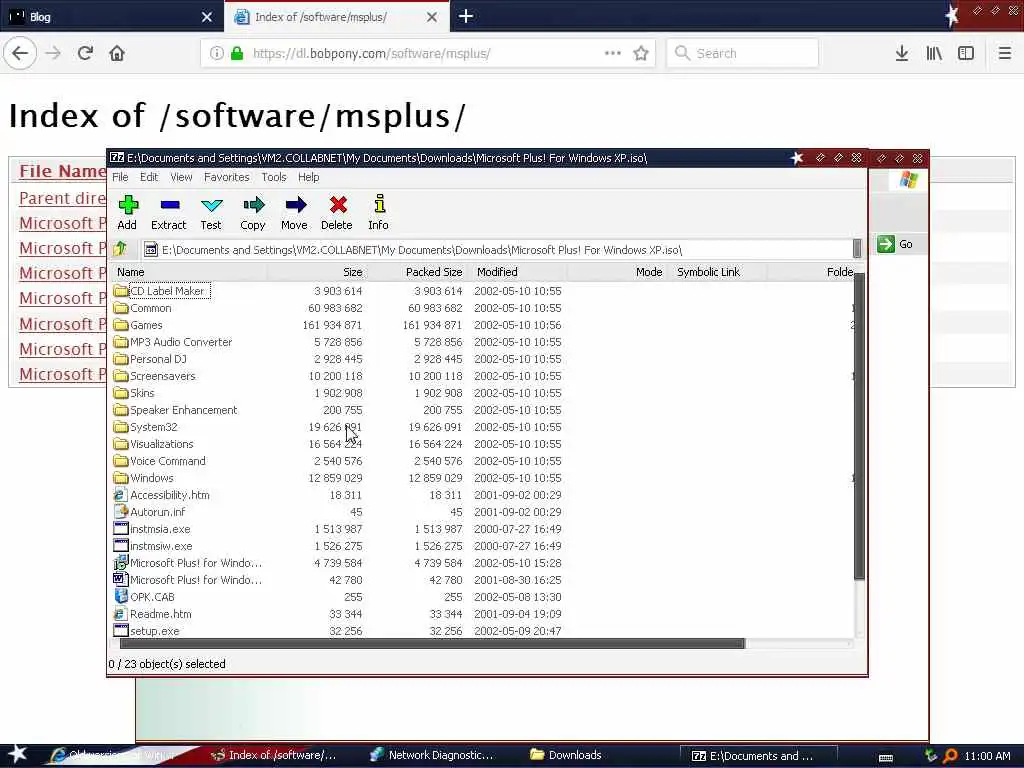1024x768 pixels.
Task: Open a new Firefox tab
Action: (x=466, y=16)
